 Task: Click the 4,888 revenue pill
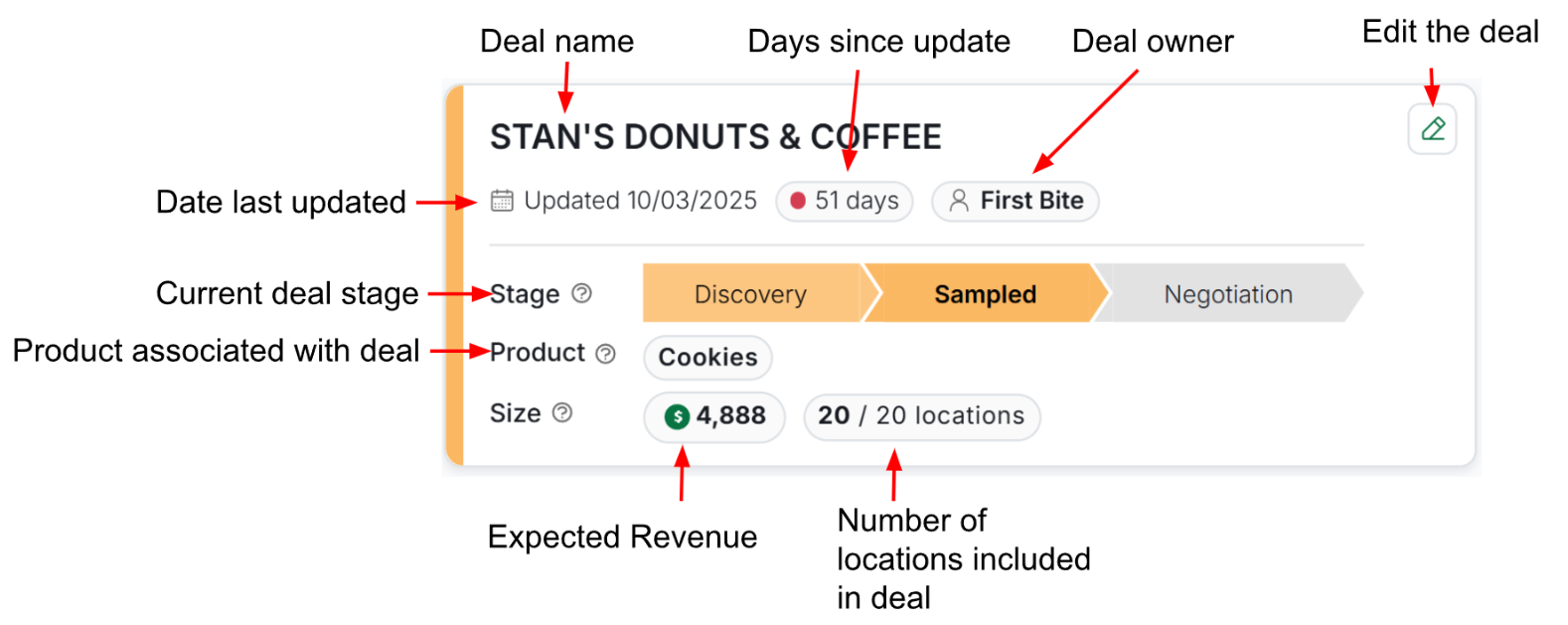coord(714,416)
